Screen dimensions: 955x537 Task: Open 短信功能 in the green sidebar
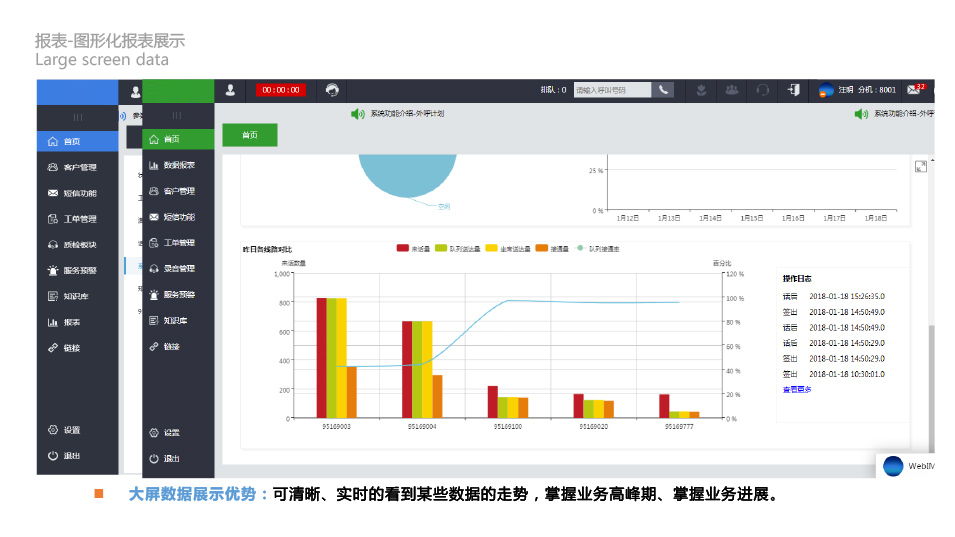(178, 217)
